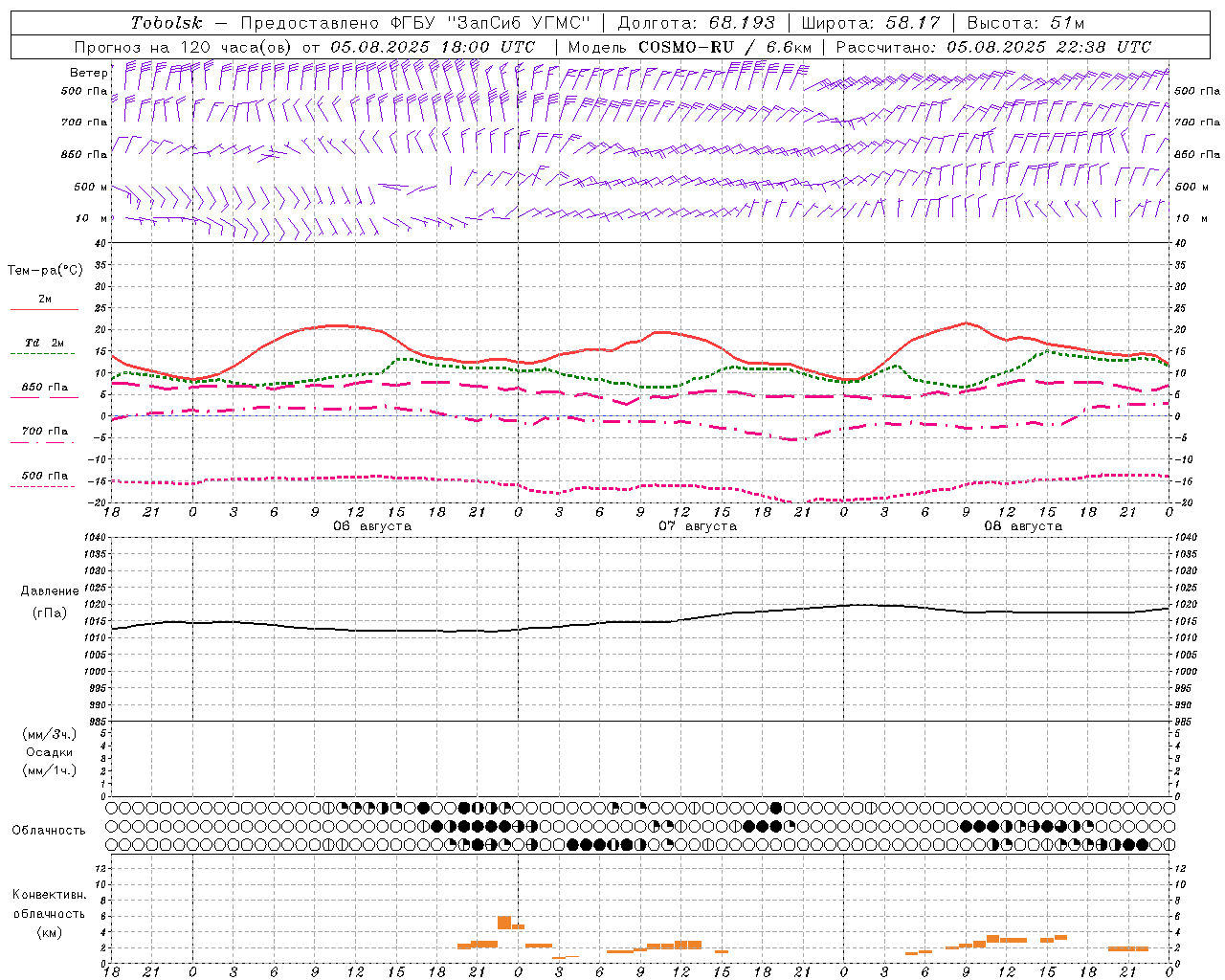Click the 10 м wind level label on left
The height and width of the screenshot is (980, 1225).
click(92, 219)
